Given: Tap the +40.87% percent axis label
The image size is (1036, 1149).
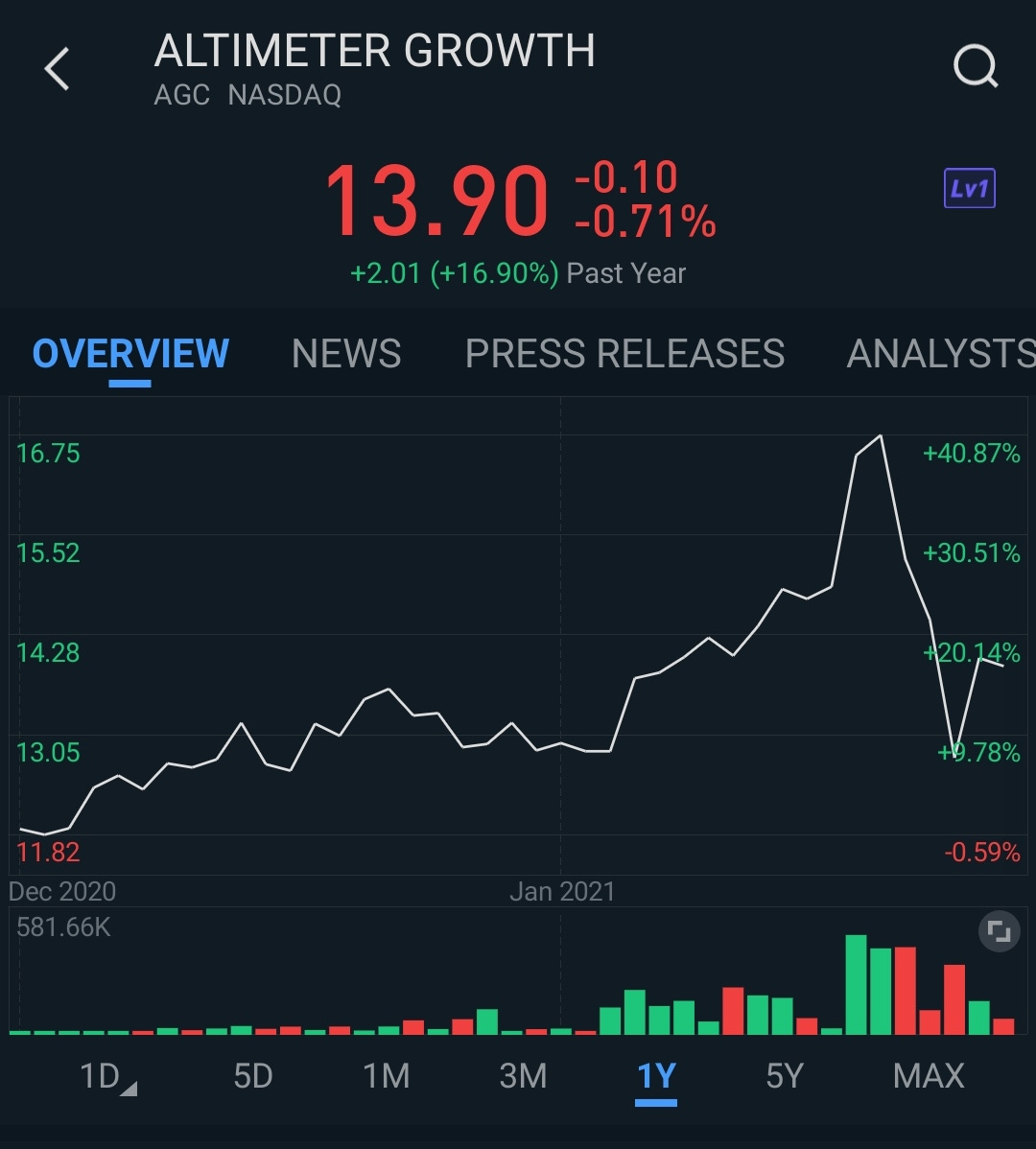Looking at the screenshot, I should tap(972, 453).
